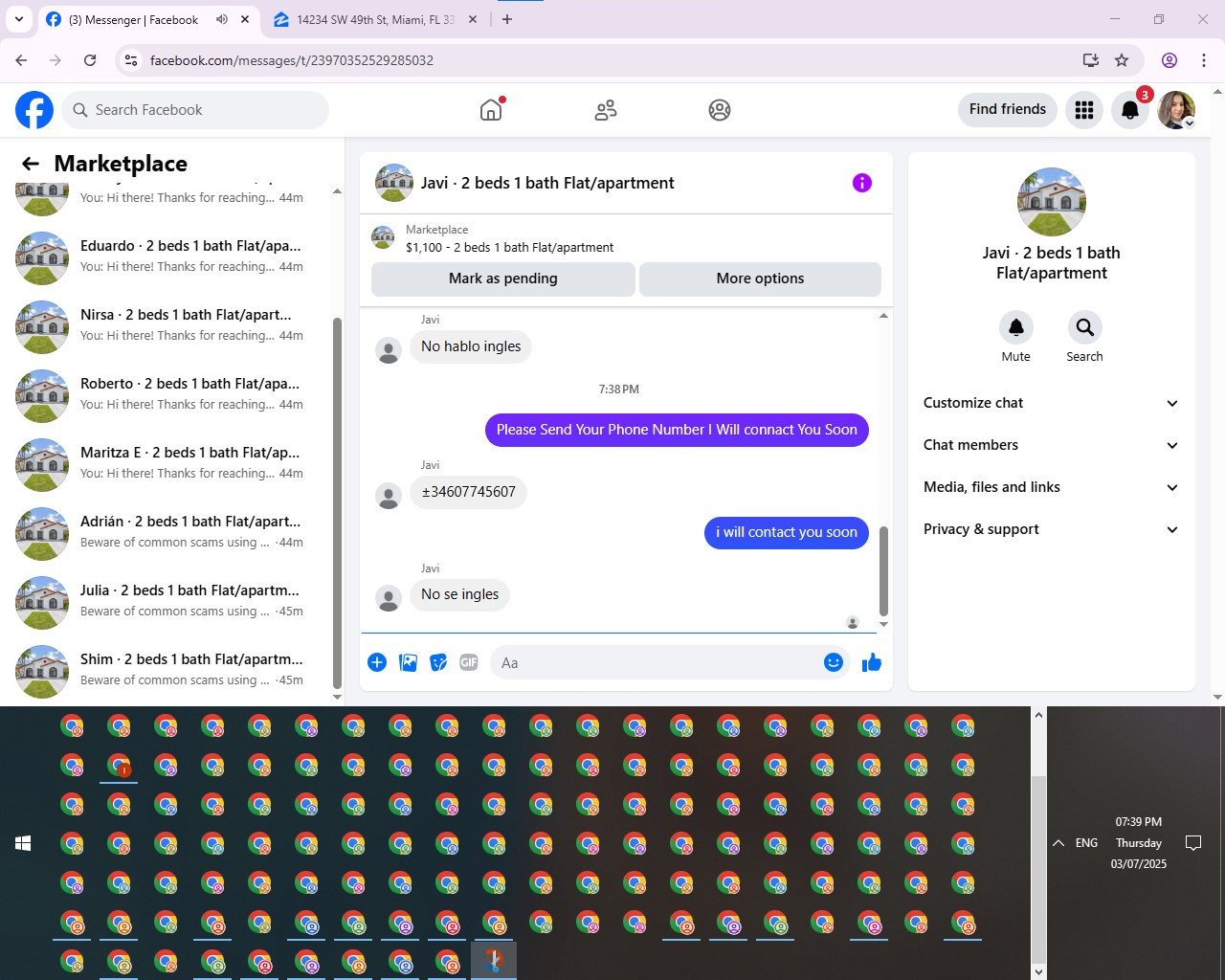
Task: Click the address bar URL
Action: 292,60
